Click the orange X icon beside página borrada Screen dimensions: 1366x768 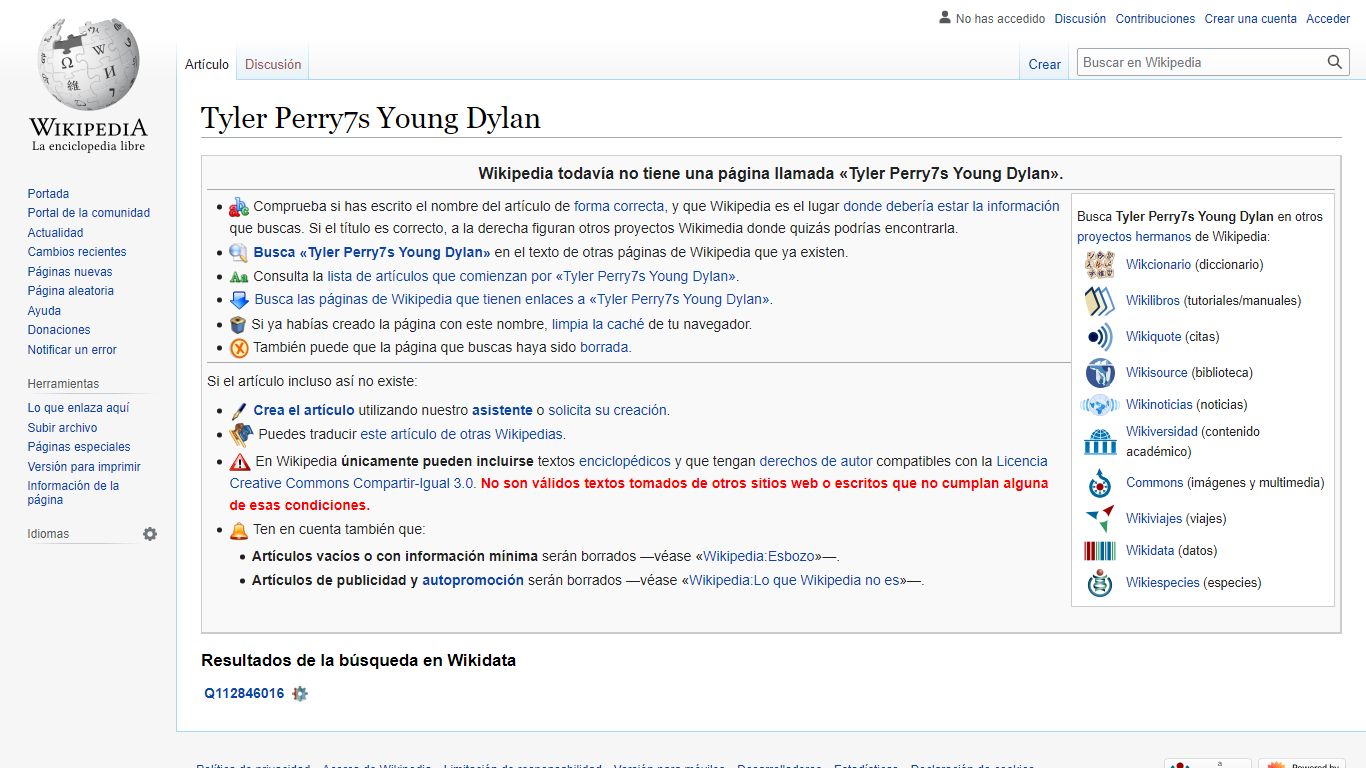pyautogui.click(x=239, y=348)
